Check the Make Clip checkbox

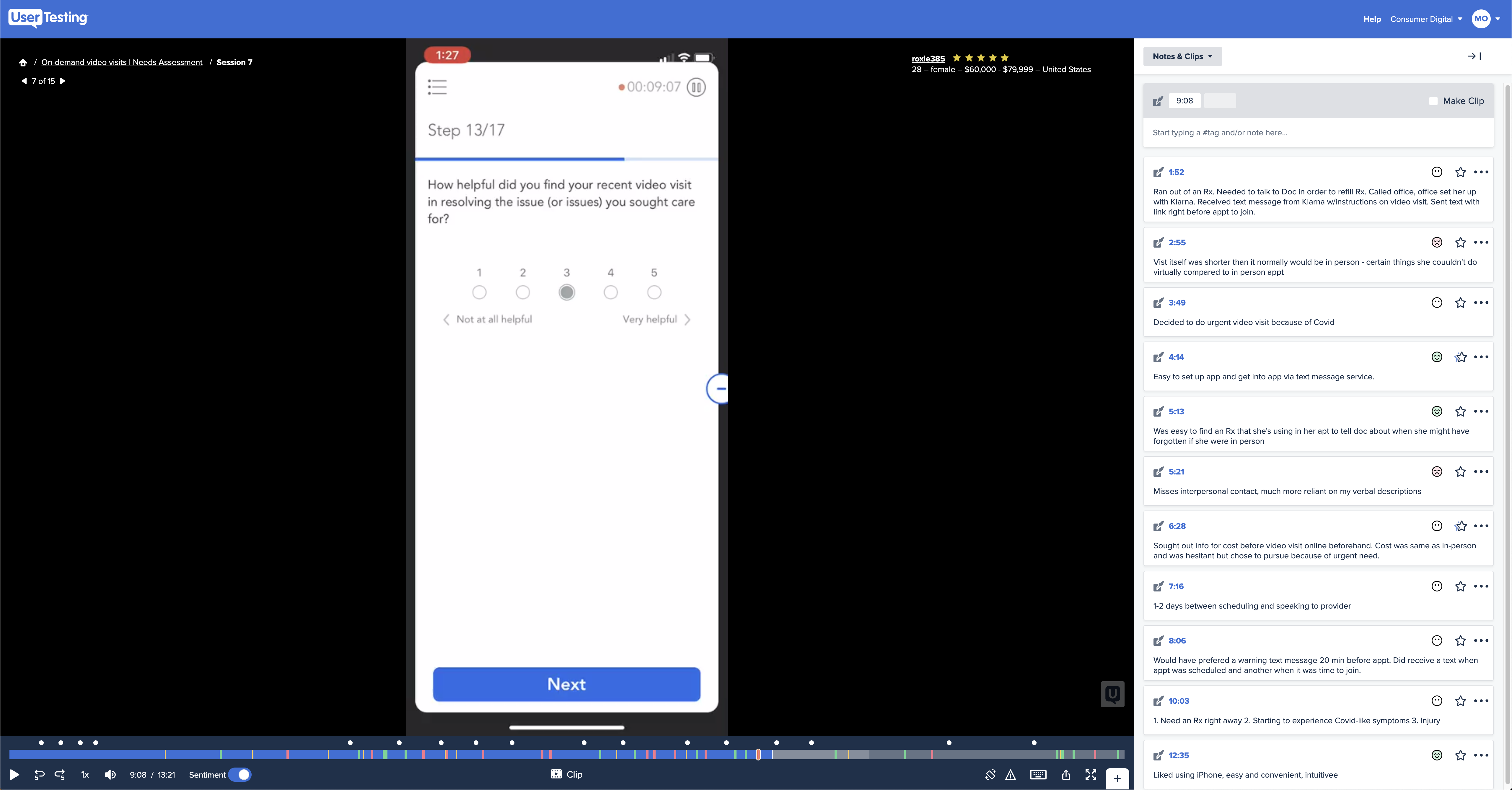point(1433,101)
